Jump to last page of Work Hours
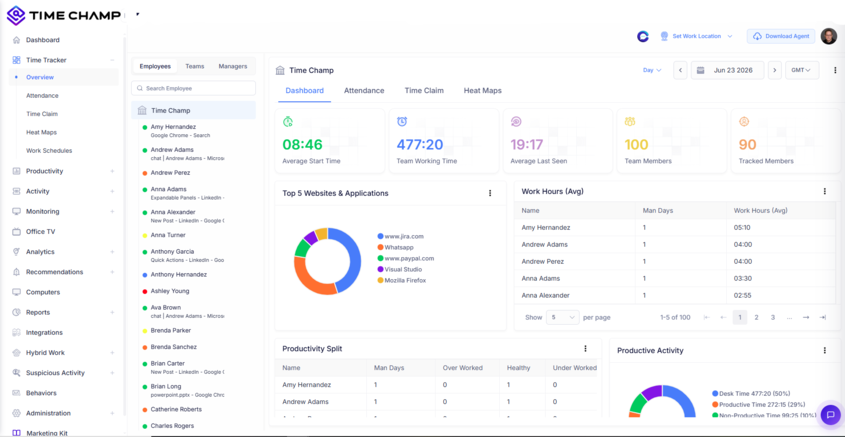The width and height of the screenshot is (845, 437). tap(822, 317)
